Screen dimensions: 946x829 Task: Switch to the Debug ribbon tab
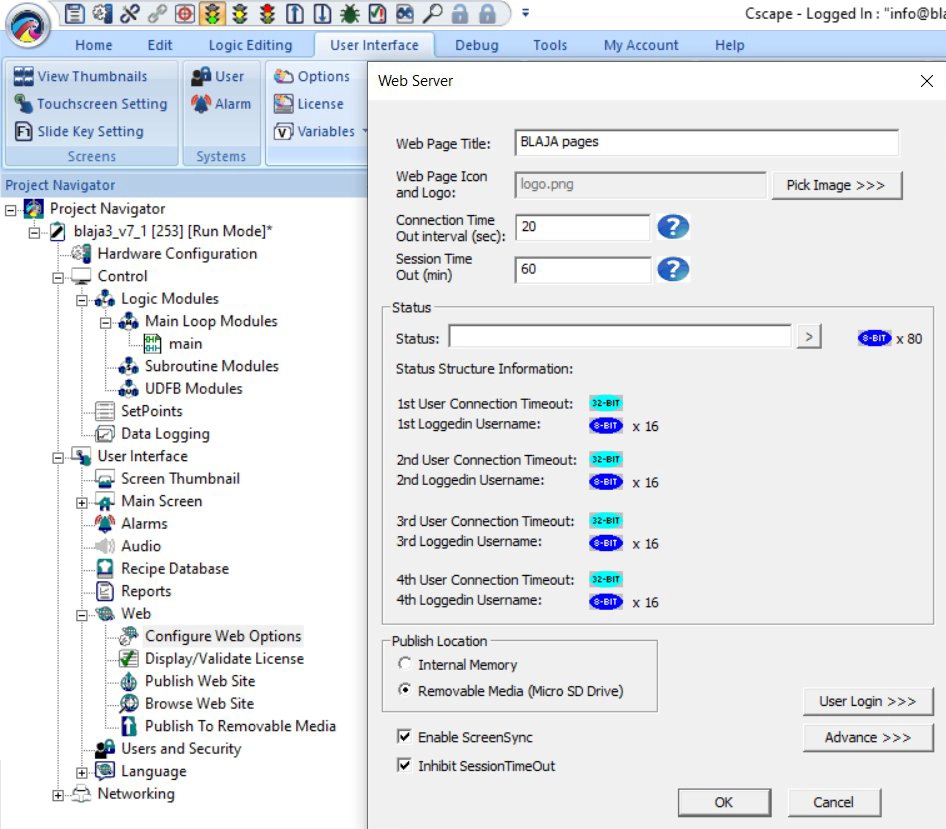[476, 45]
